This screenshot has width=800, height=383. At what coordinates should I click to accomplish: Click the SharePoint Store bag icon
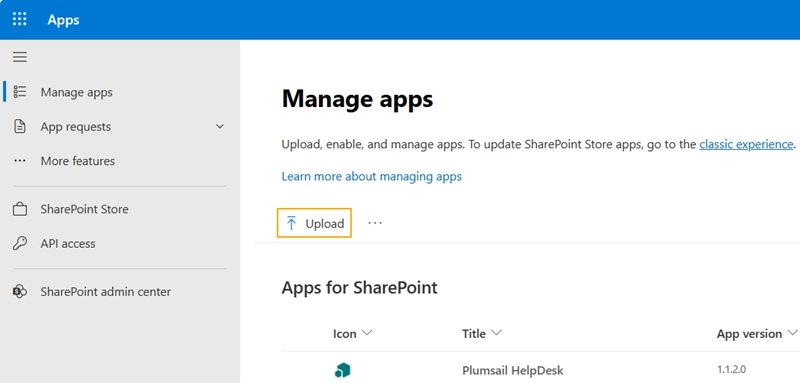pyautogui.click(x=20, y=209)
